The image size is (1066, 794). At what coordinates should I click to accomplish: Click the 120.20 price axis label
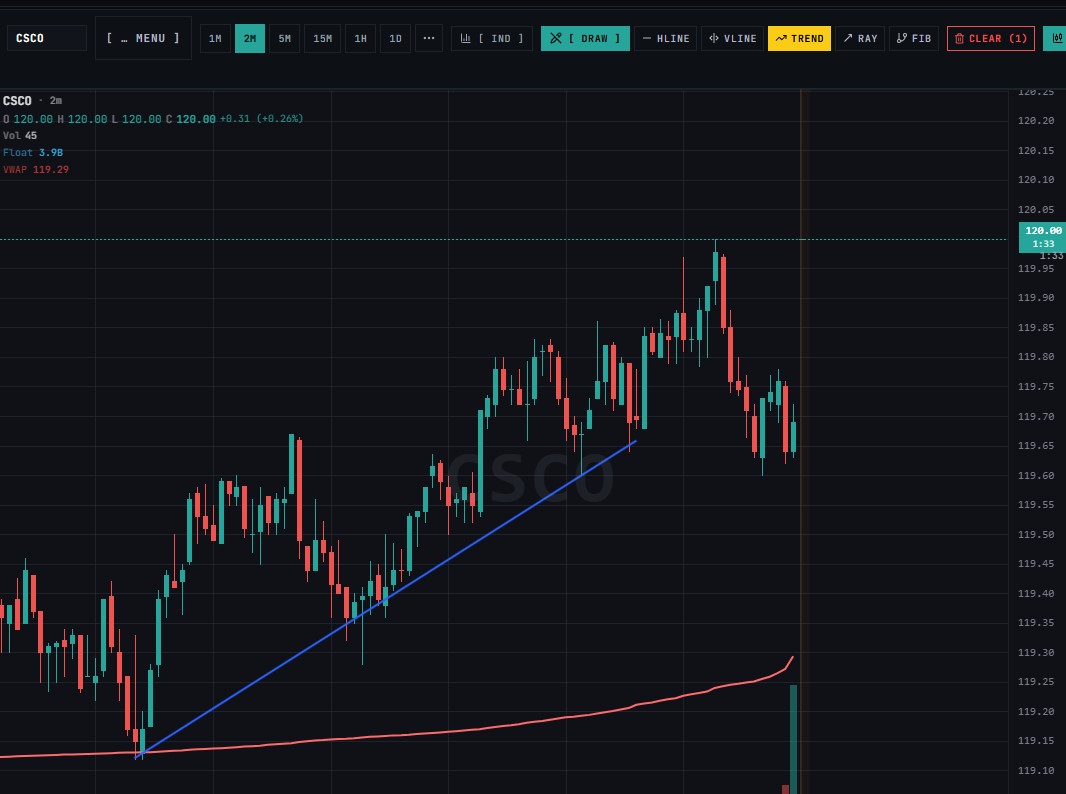pos(1036,120)
